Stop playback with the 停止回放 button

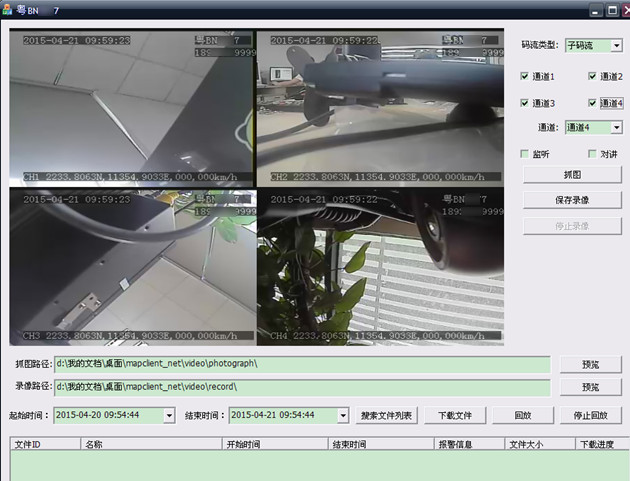590,415
